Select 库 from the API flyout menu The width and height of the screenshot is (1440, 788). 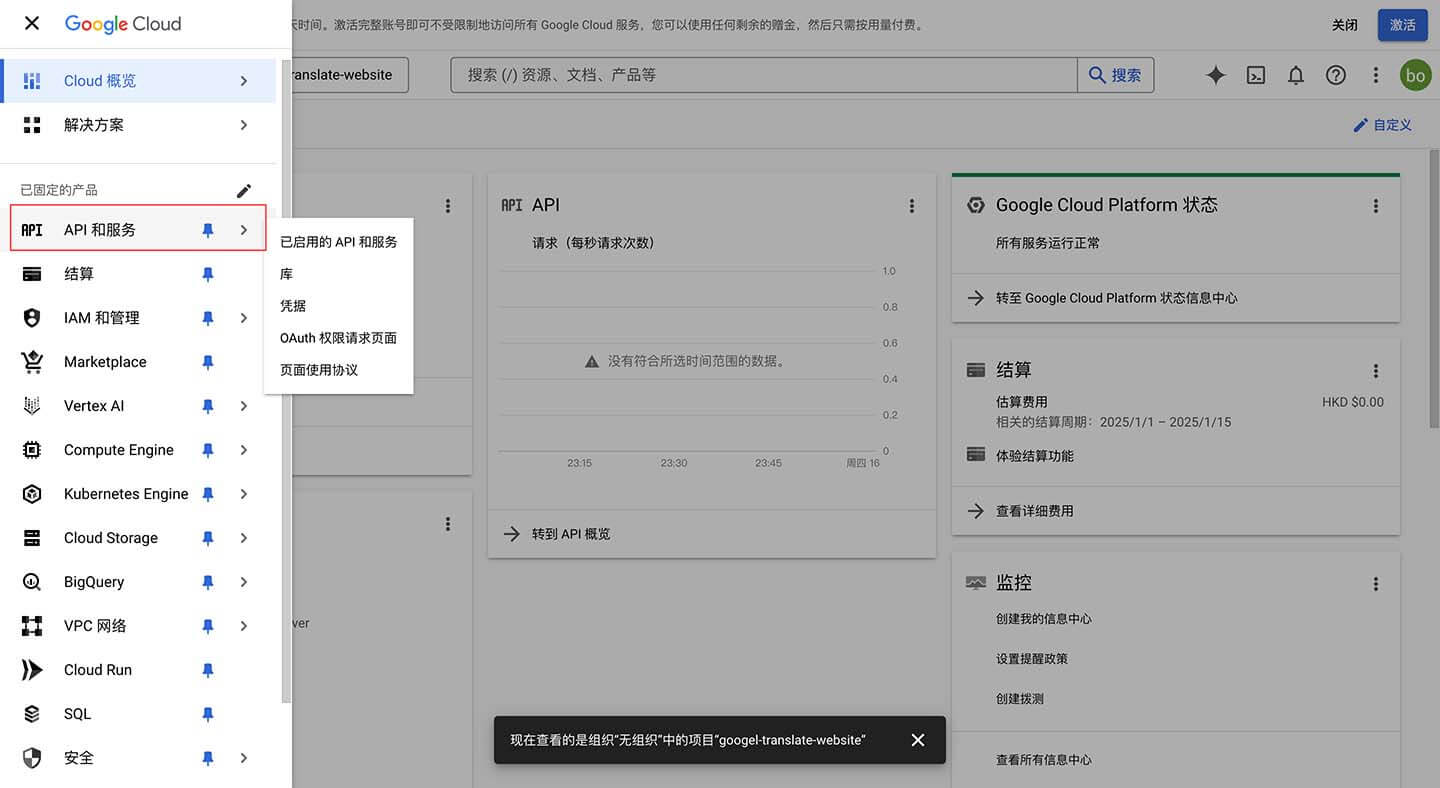point(339,274)
